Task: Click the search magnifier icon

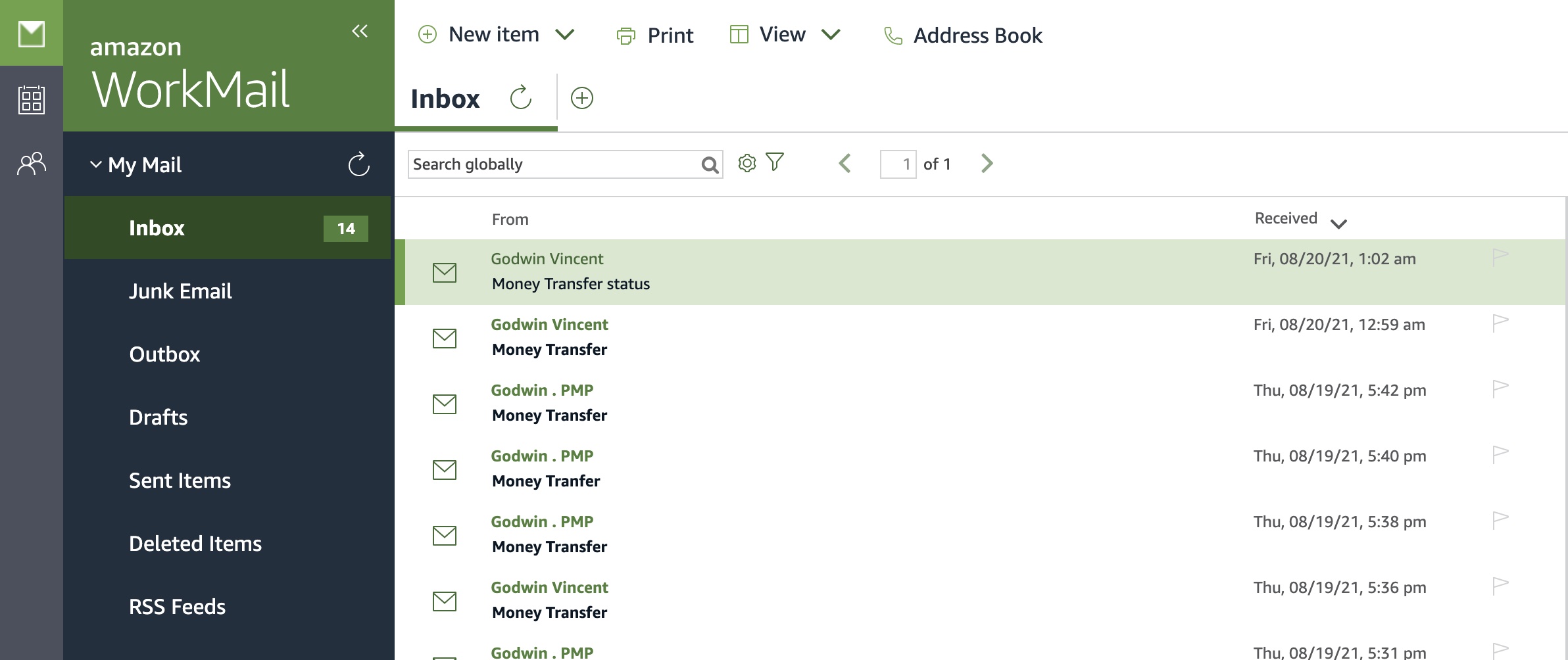Action: [x=710, y=164]
